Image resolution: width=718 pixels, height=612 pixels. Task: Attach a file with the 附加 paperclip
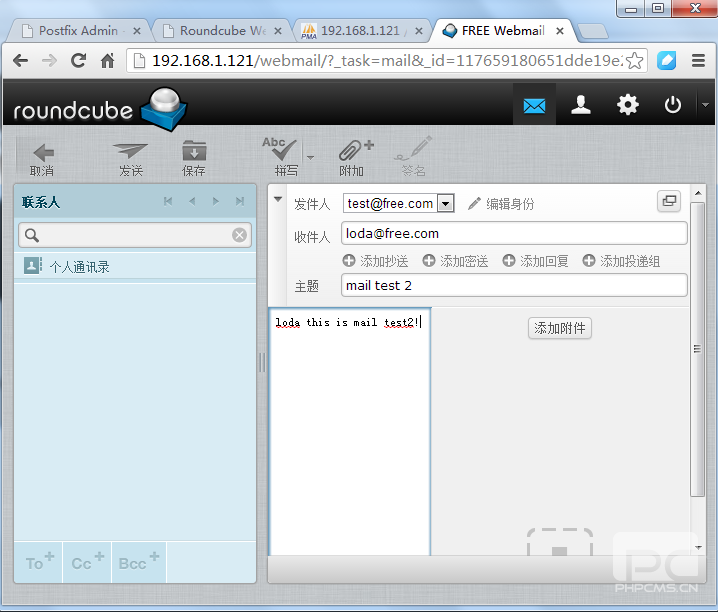point(354,157)
